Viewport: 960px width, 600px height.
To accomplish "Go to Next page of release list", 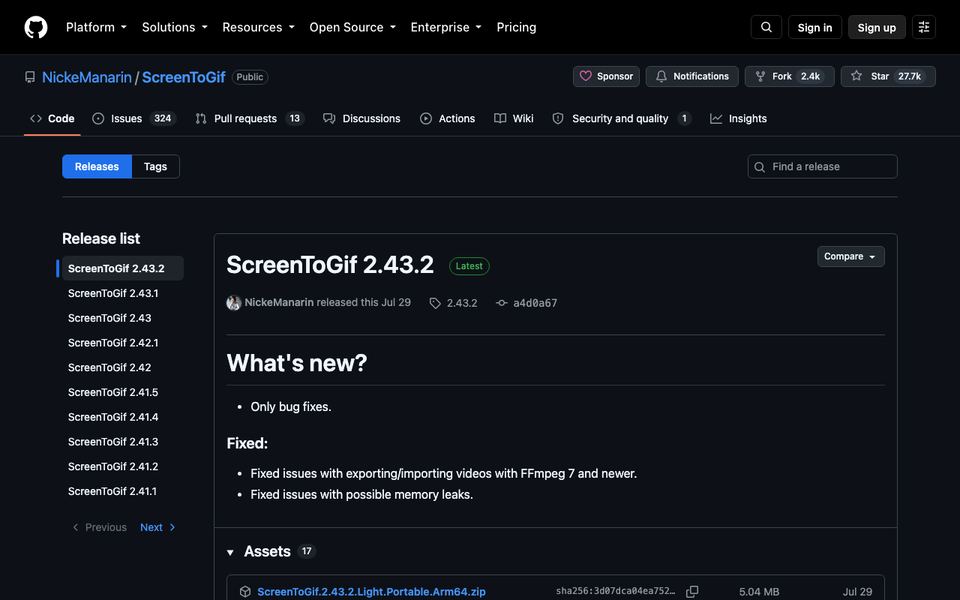I will tap(157, 527).
